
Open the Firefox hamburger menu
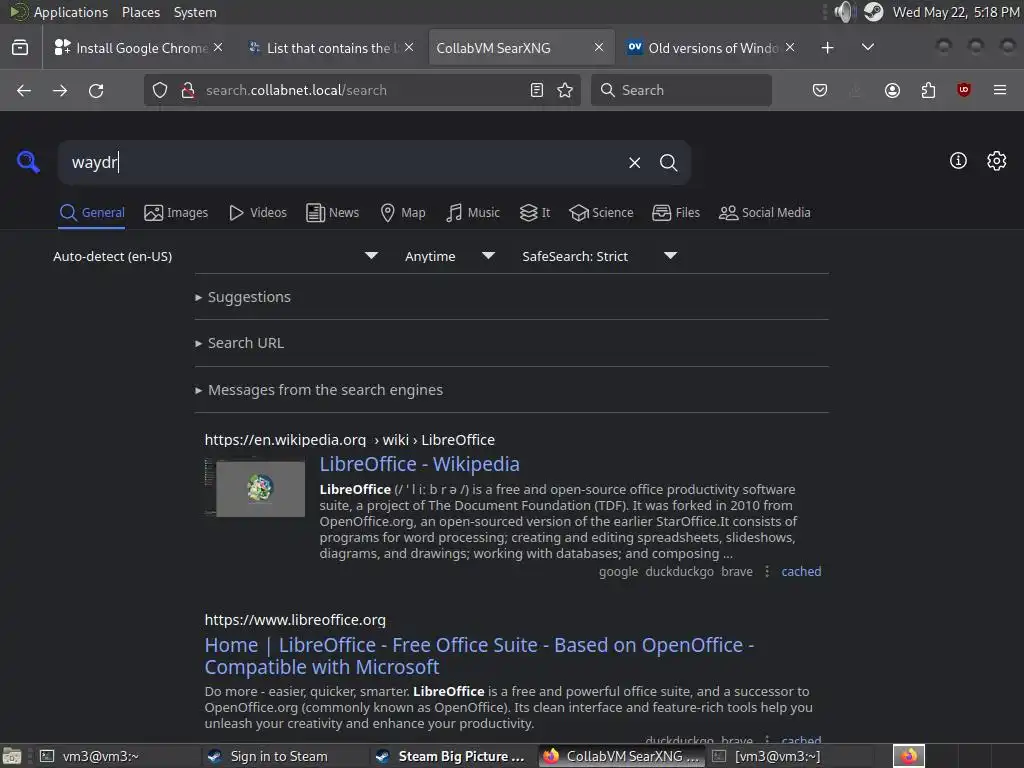1000,90
